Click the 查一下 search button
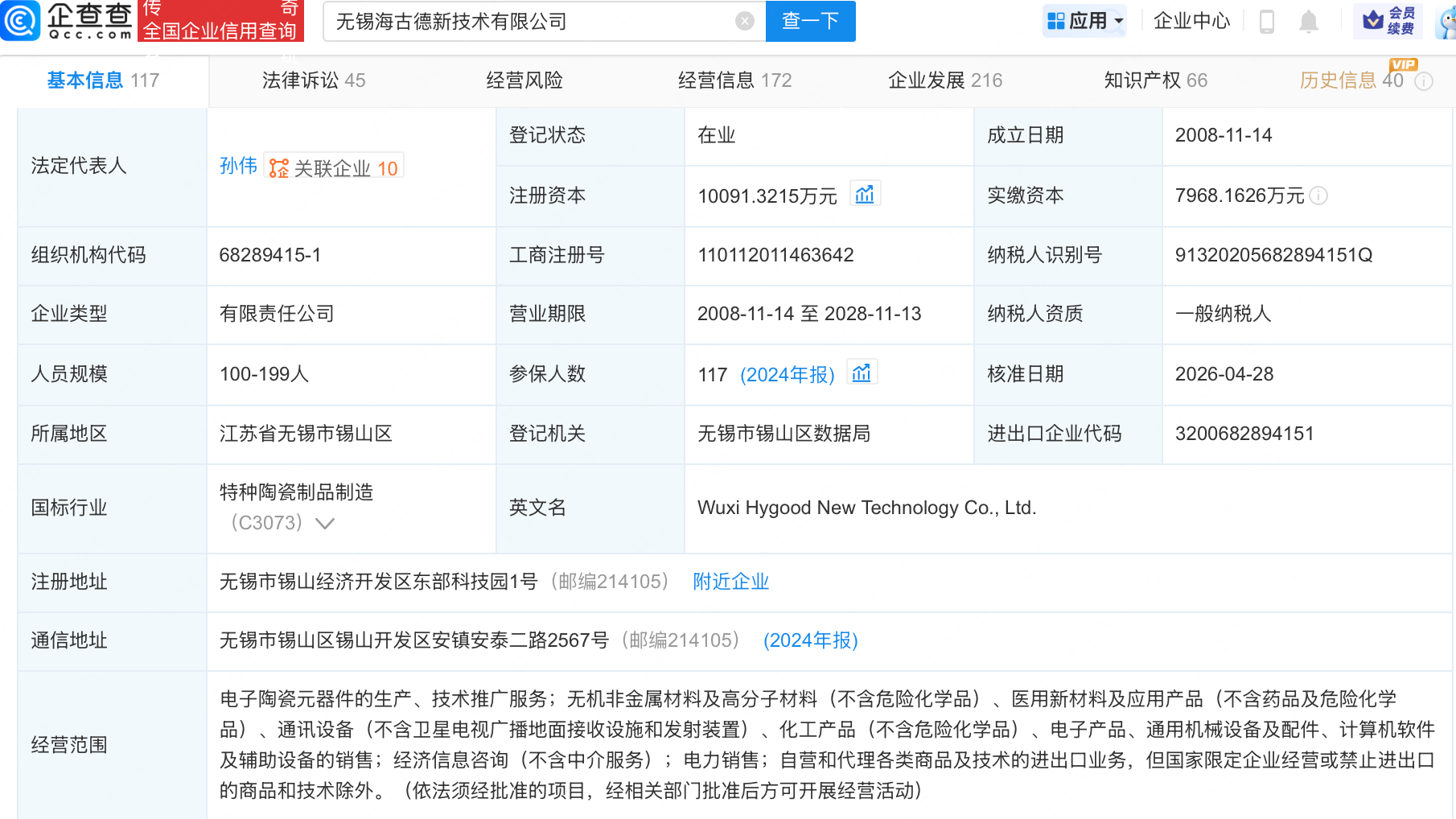This screenshot has height=819, width=1456. [x=810, y=22]
